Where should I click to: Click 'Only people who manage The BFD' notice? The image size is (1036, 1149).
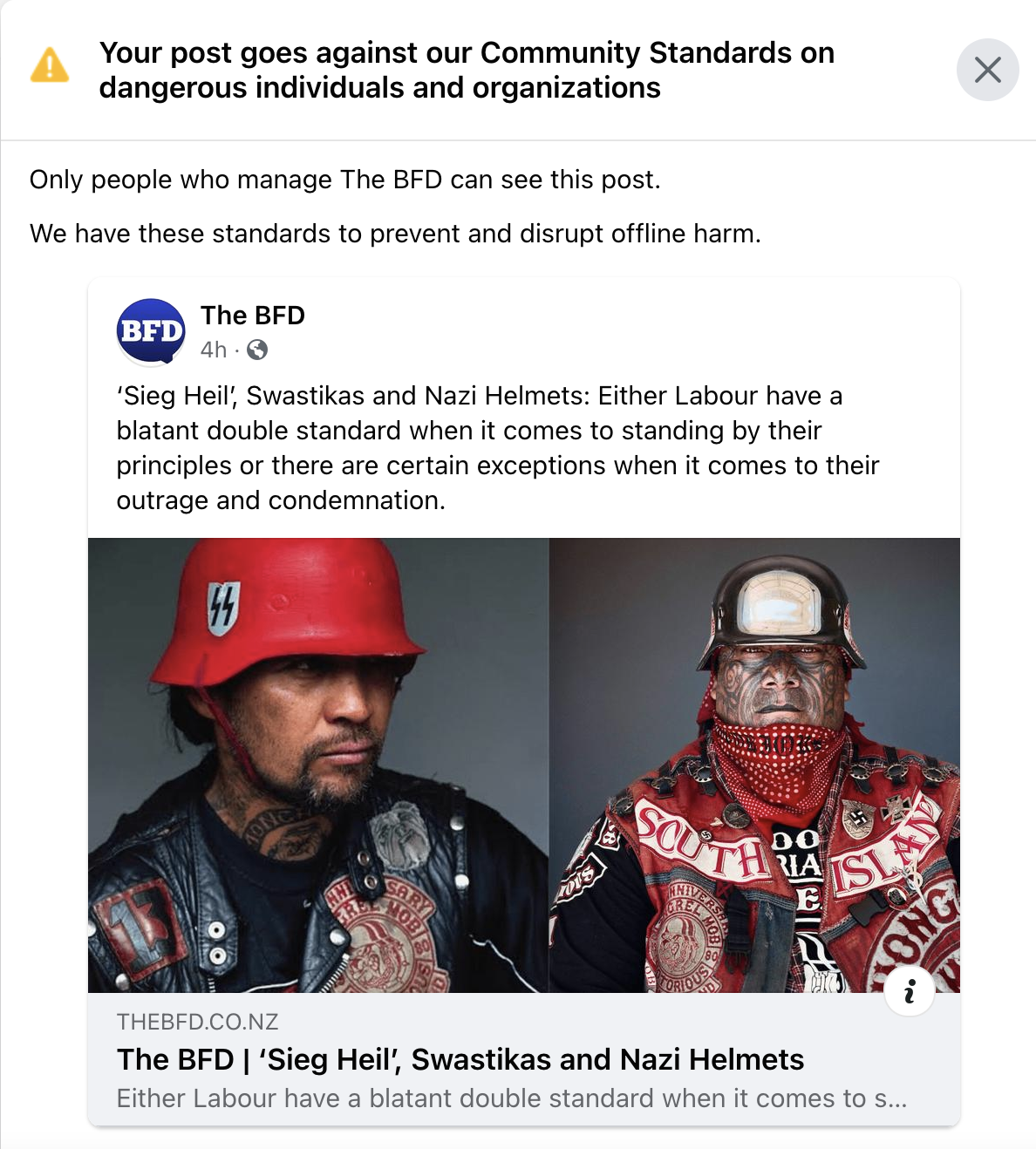point(345,180)
